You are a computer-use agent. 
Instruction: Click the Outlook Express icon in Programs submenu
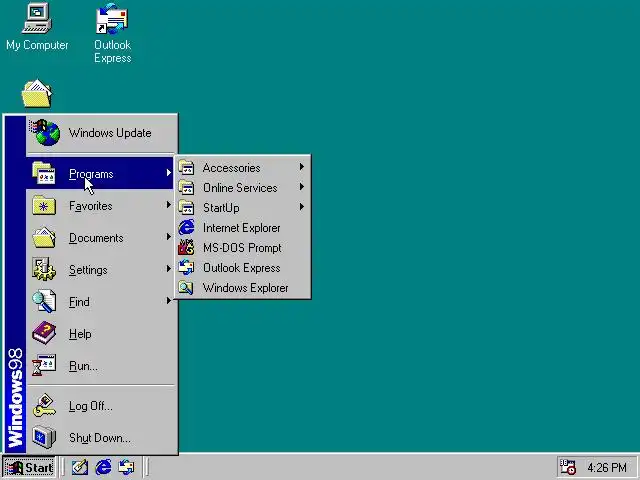(187, 267)
